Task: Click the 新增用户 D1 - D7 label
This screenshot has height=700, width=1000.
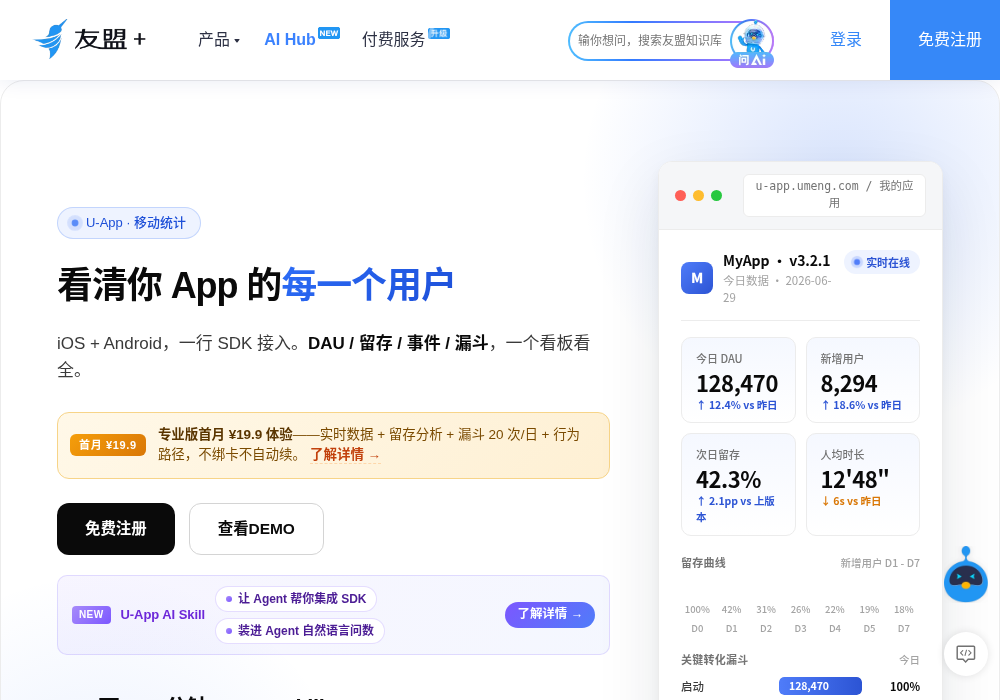Action: (x=879, y=563)
